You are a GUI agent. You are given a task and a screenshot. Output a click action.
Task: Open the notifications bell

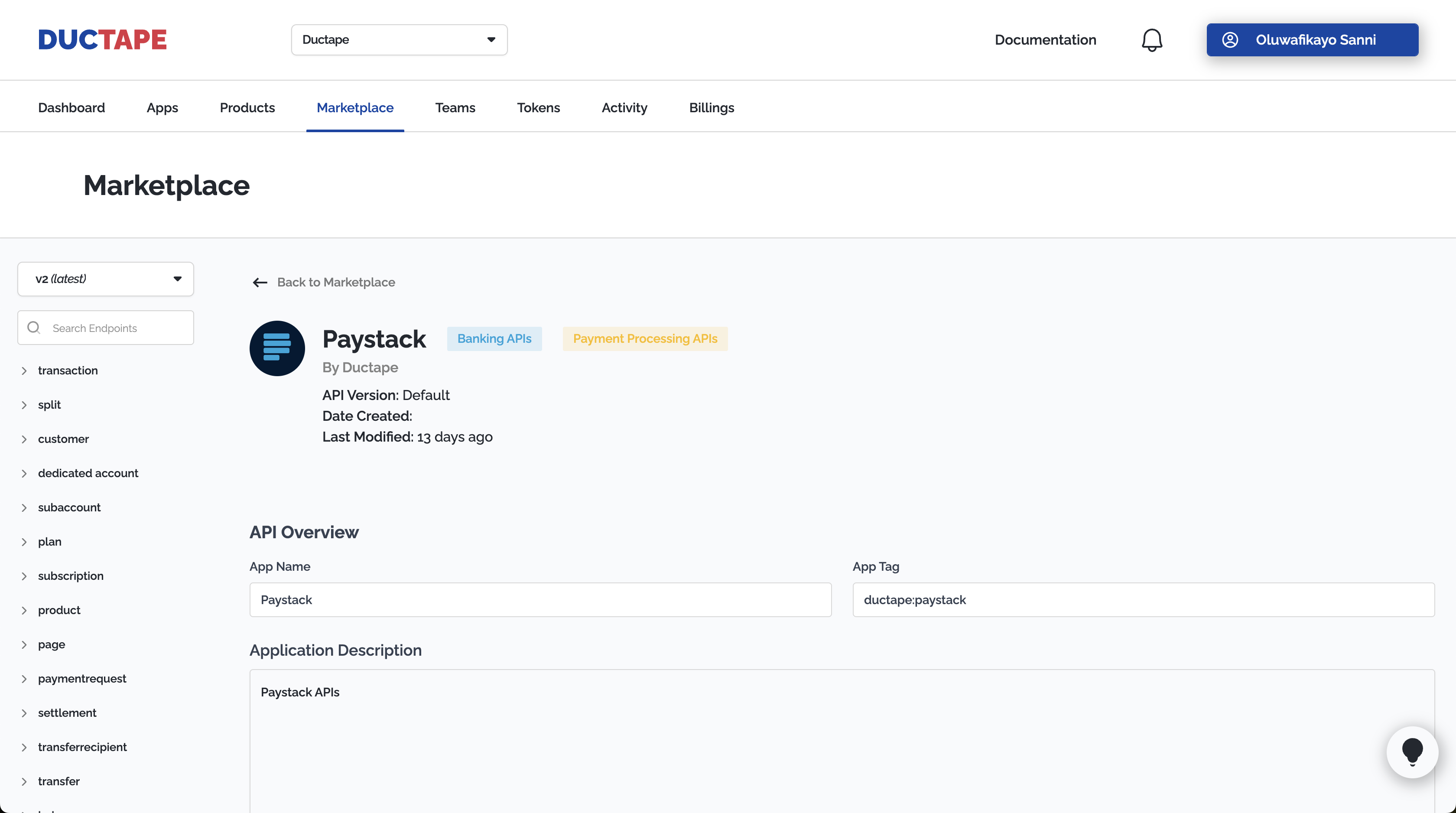[x=1151, y=40]
